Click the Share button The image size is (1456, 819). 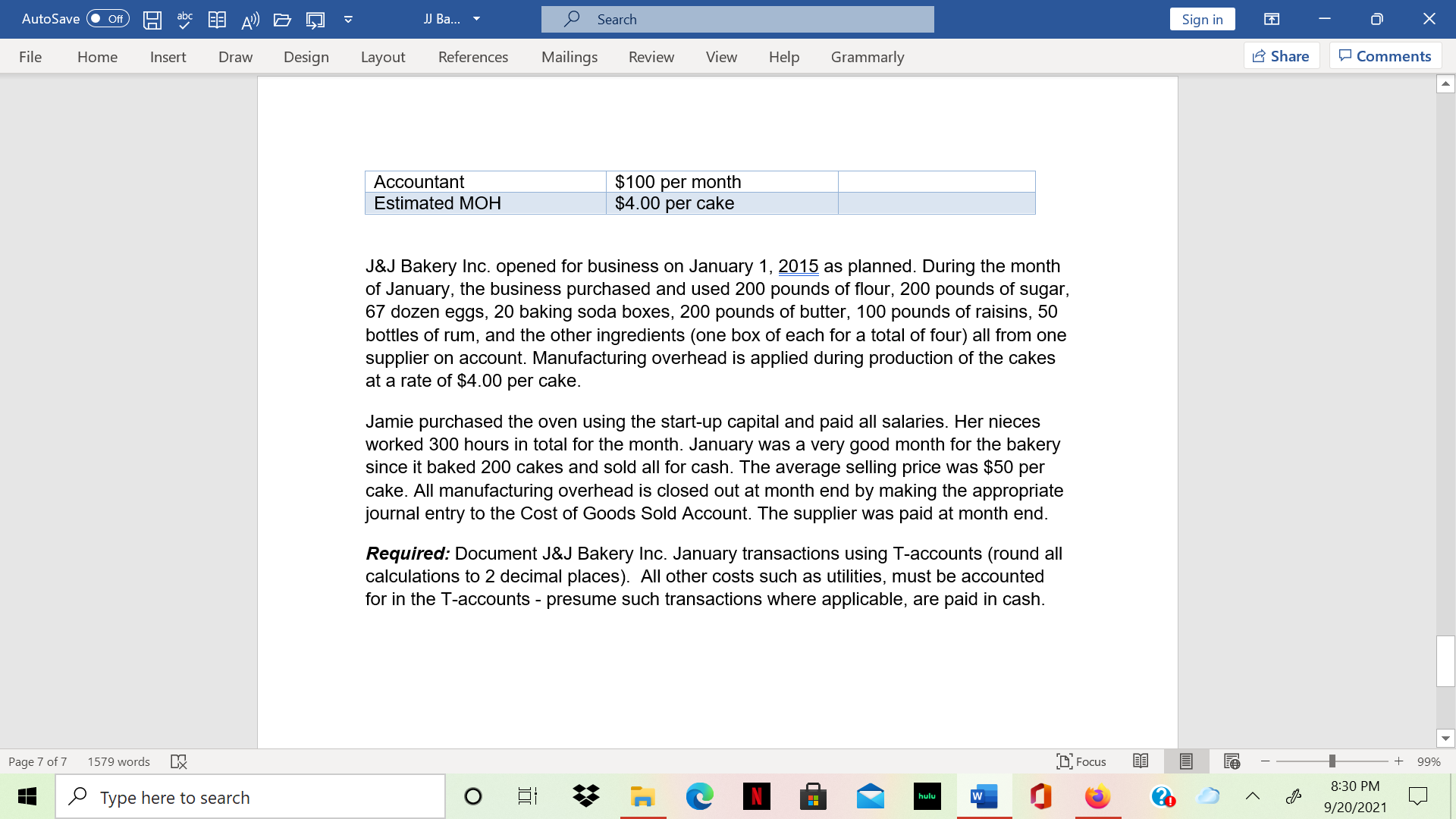pyautogui.click(x=1281, y=56)
